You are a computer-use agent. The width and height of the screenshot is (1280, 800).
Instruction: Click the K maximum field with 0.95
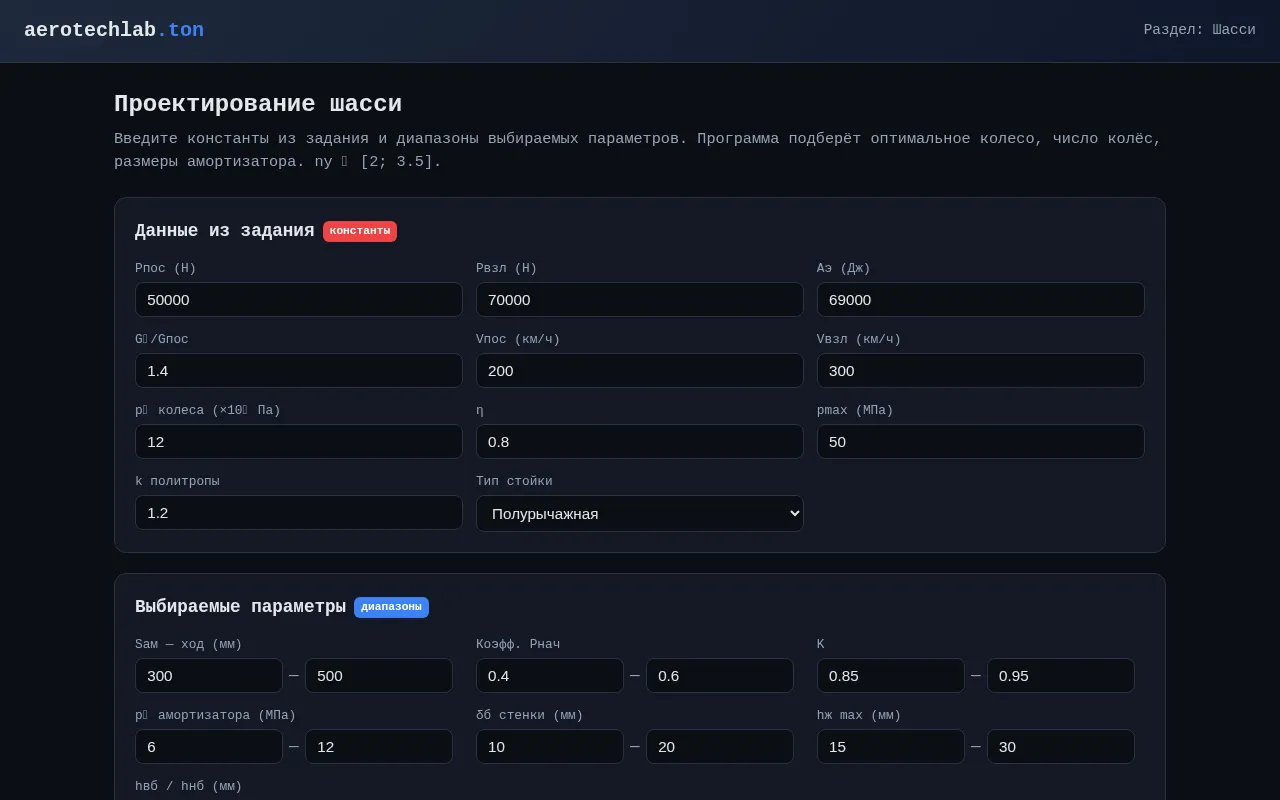click(1061, 676)
